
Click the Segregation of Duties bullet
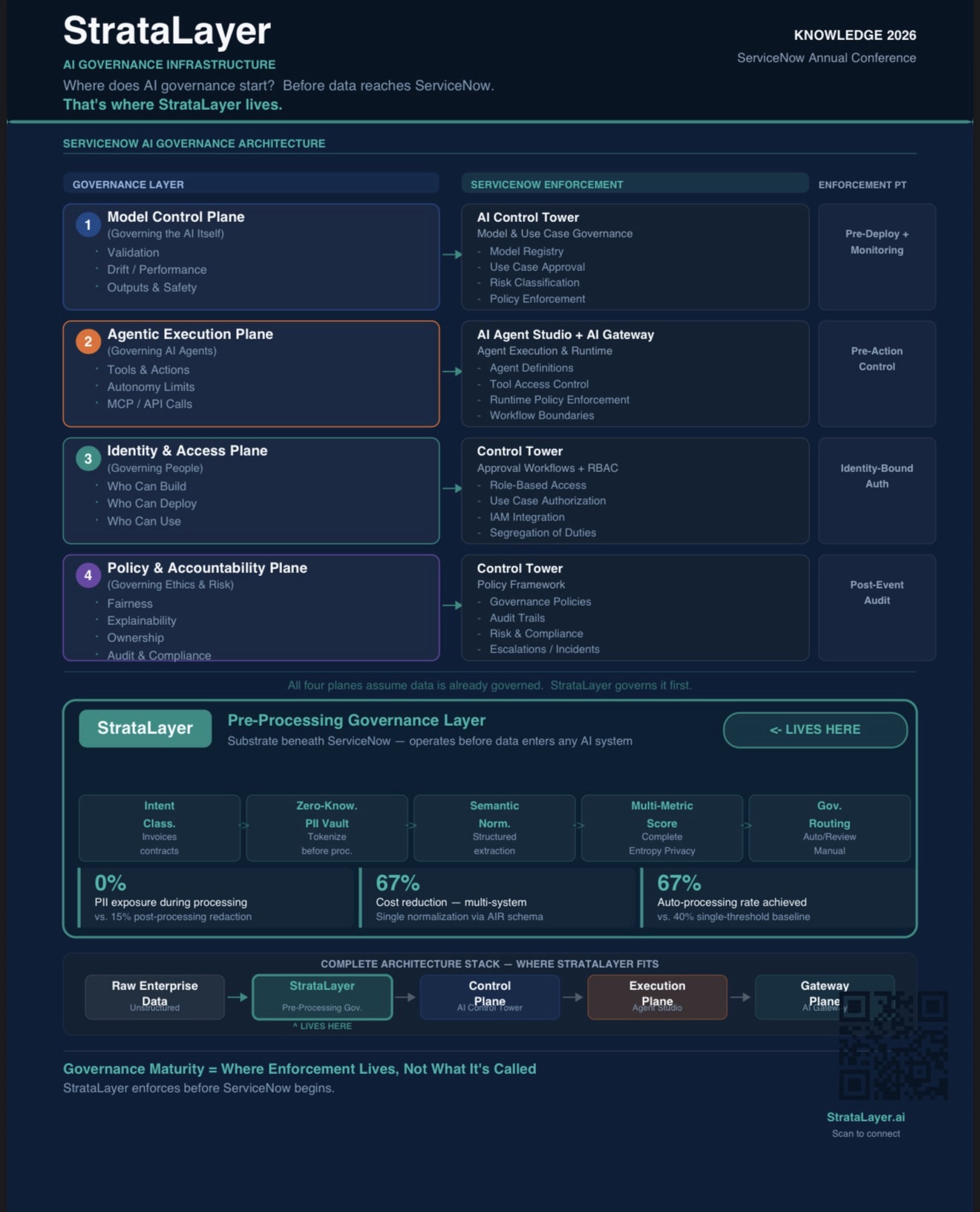click(x=543, y=532)
